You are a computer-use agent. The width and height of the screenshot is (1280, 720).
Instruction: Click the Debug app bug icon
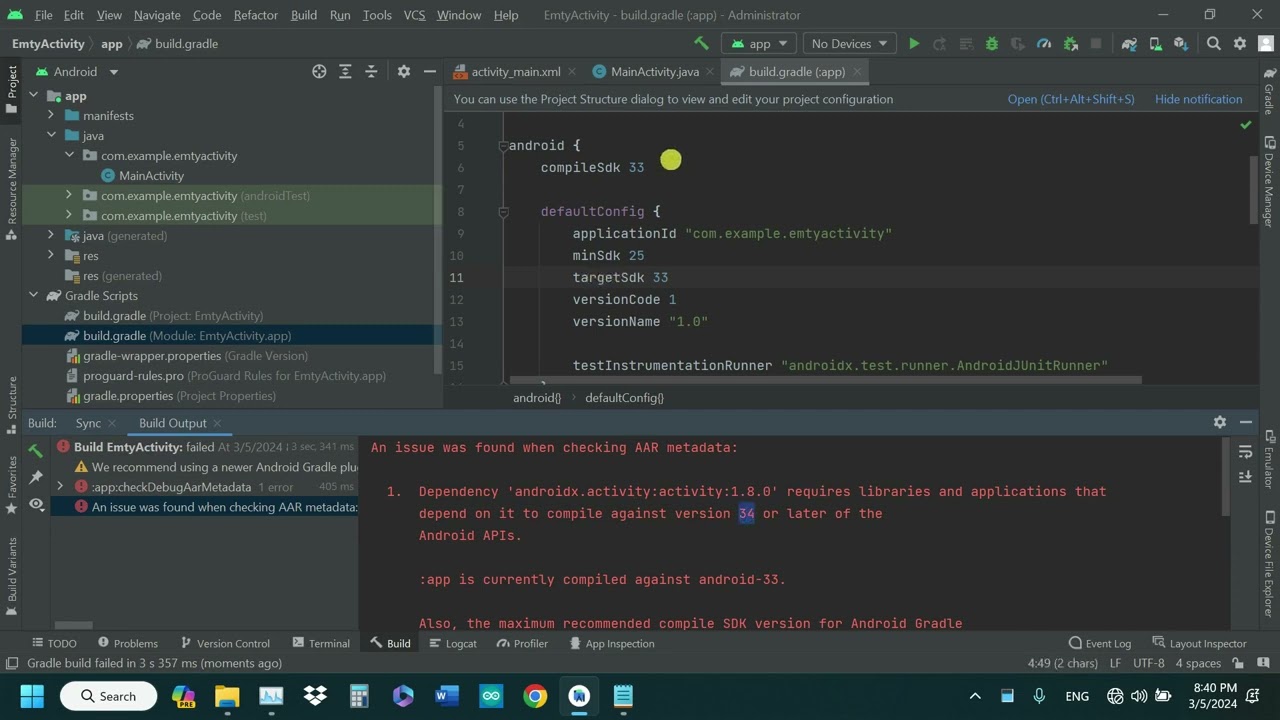point(992,44)
